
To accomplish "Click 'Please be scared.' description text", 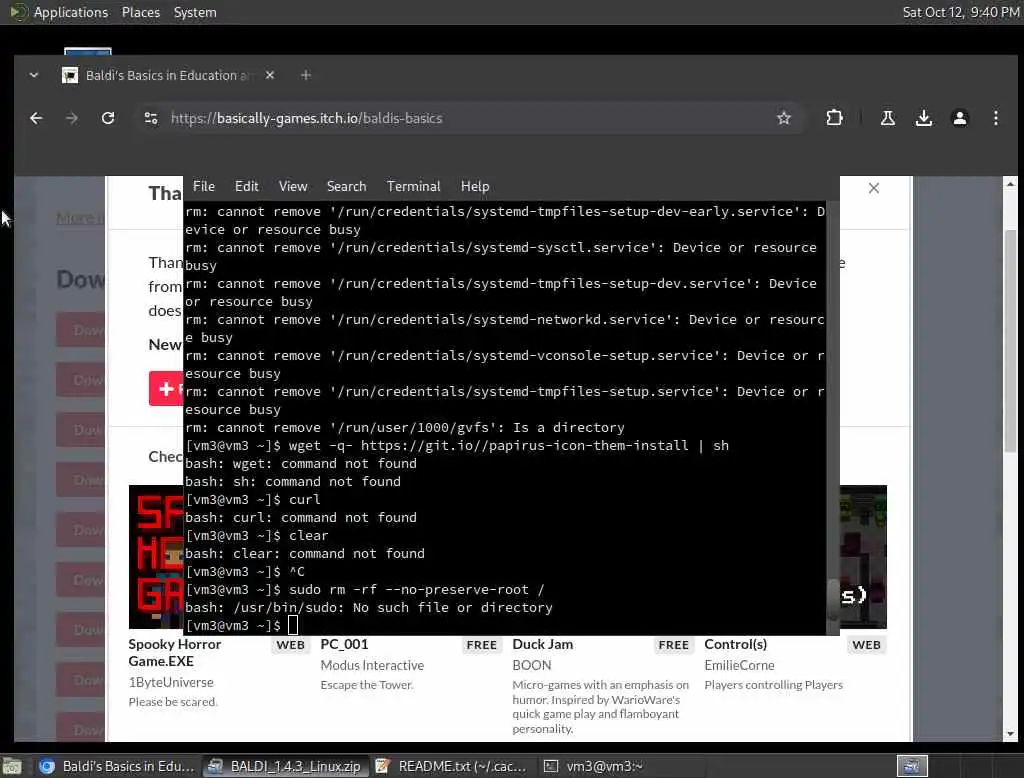I will 173,702.
